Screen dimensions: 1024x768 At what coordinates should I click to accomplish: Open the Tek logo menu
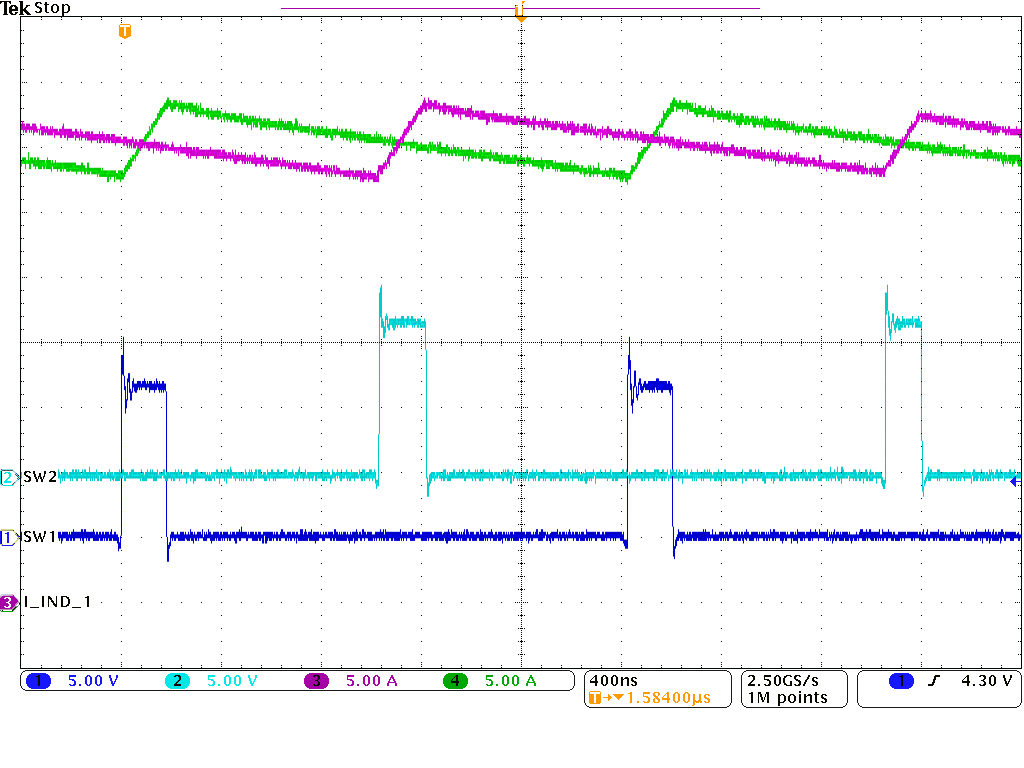(18, 9)
